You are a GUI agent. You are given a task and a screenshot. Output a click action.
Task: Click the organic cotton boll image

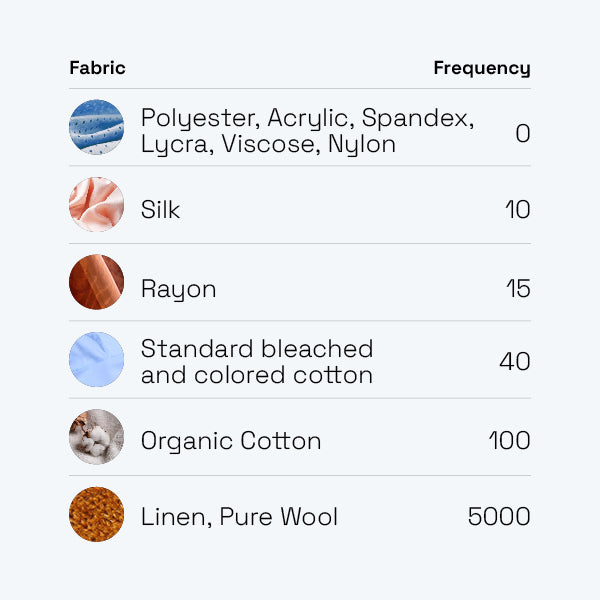96,437
